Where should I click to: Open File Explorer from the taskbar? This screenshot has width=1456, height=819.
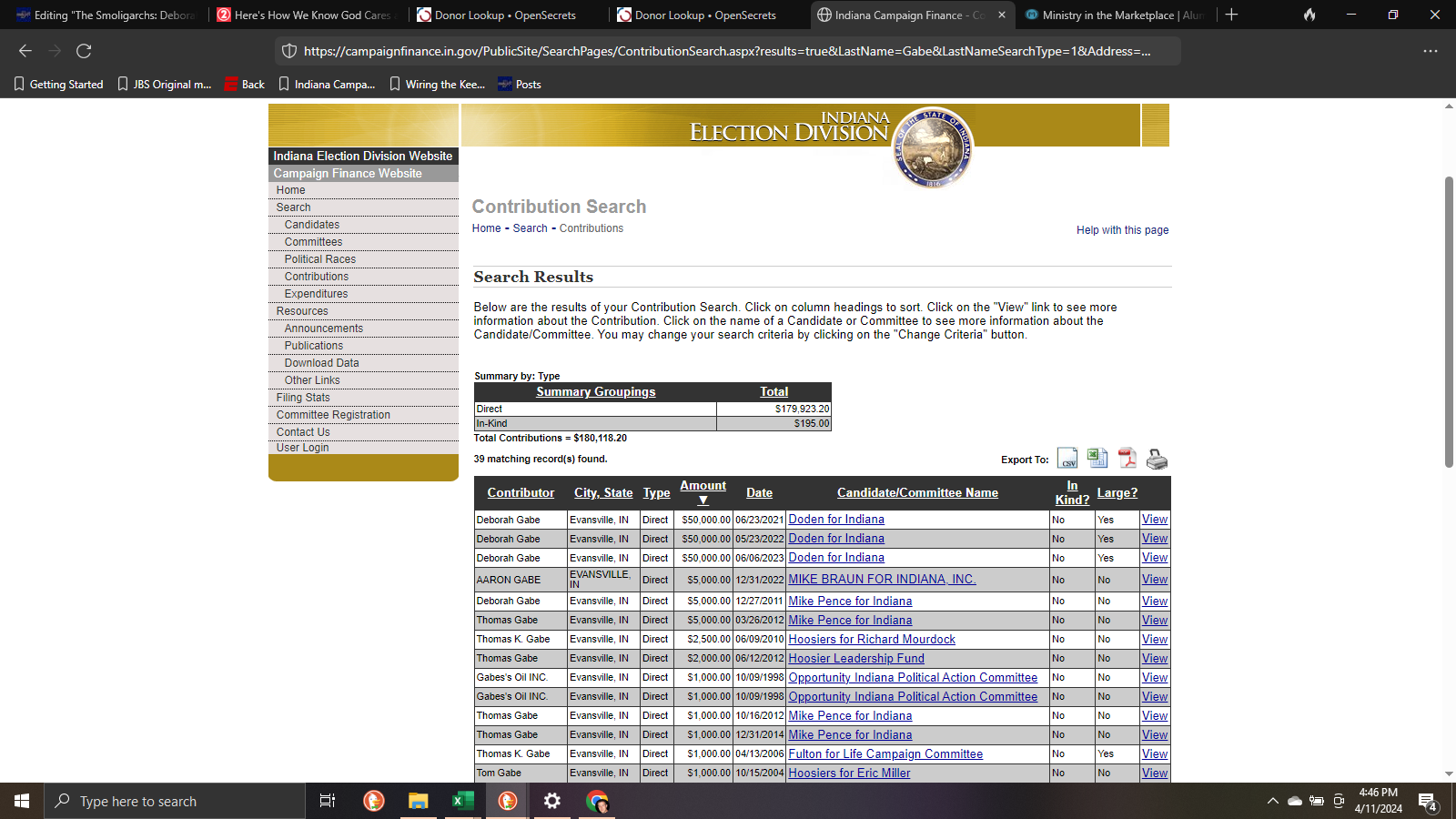418,801
